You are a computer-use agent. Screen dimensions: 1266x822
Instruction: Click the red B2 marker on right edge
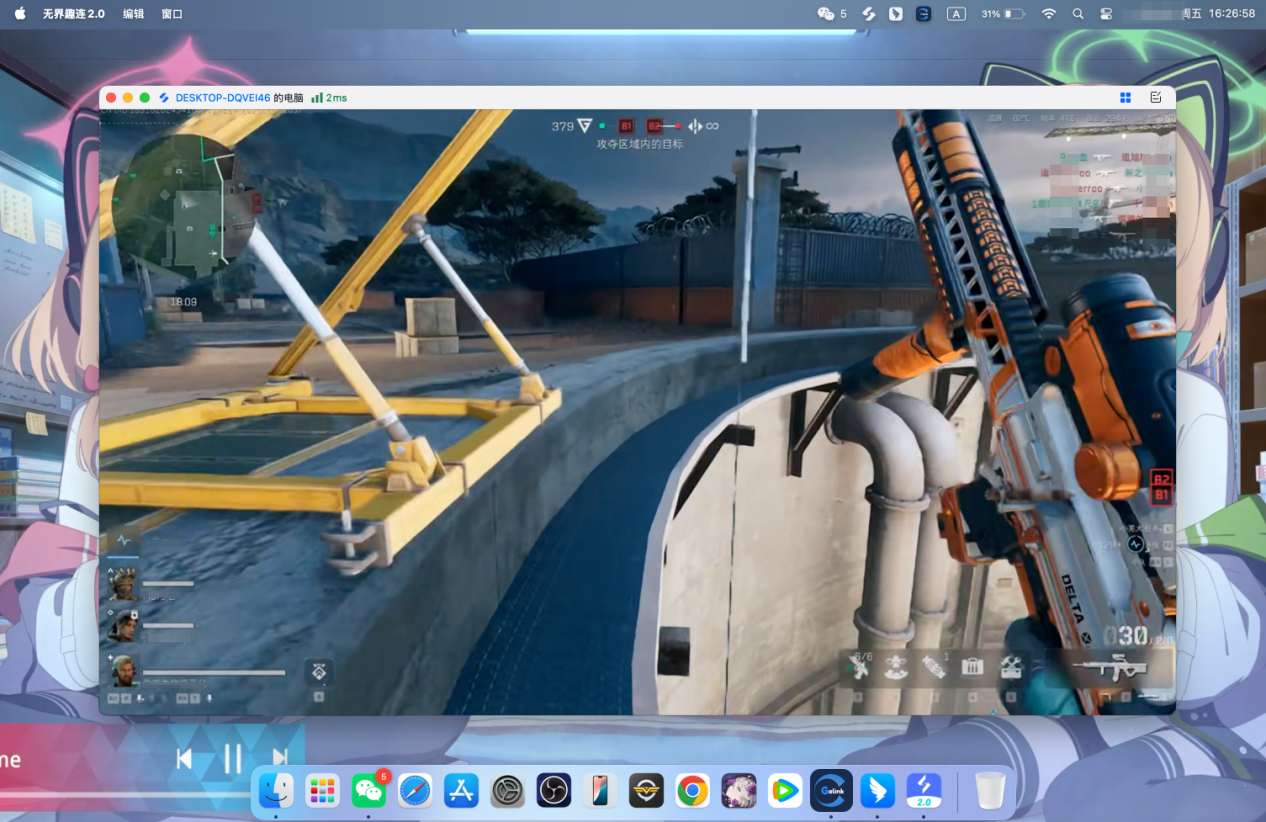click(x=1161, y=478)
